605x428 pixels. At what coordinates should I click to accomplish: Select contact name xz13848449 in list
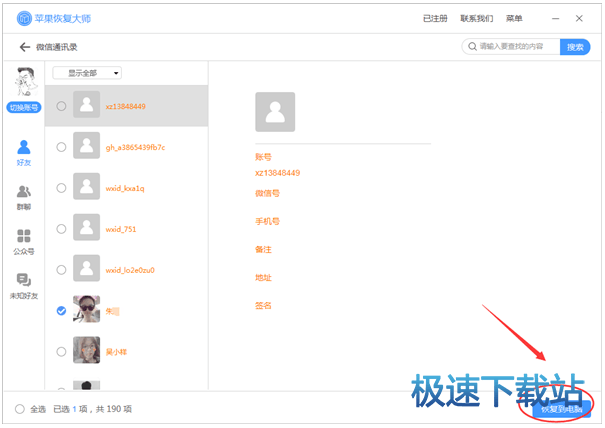126,107
